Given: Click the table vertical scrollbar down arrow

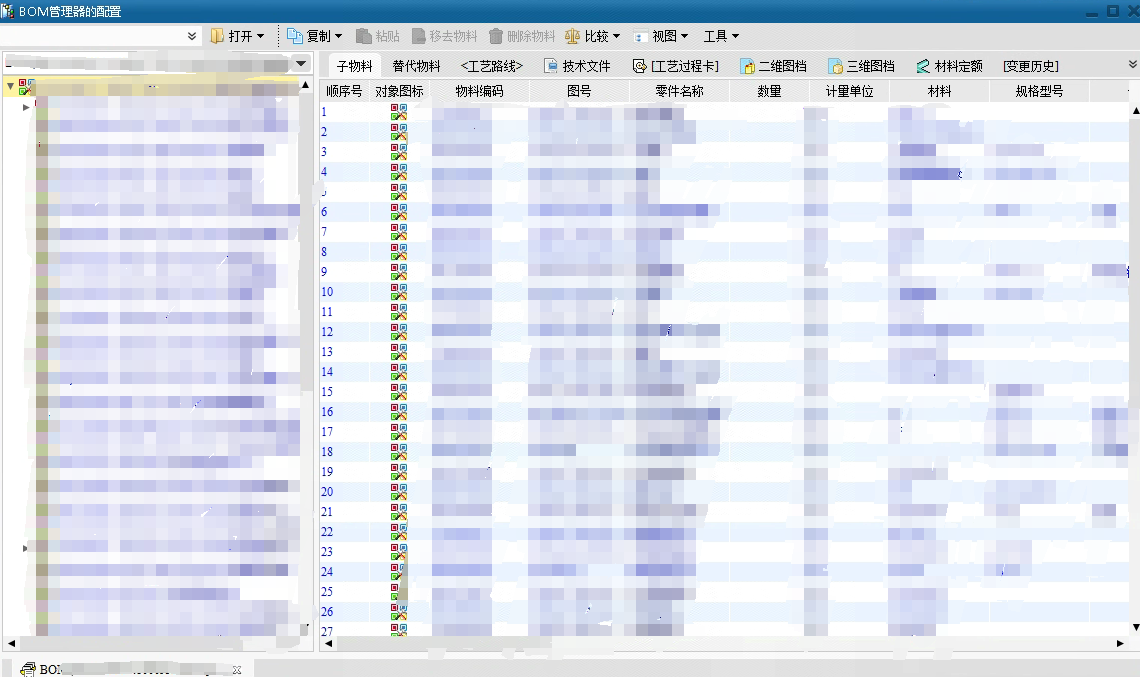Looking at the screenshot, I should (1136, 627).
